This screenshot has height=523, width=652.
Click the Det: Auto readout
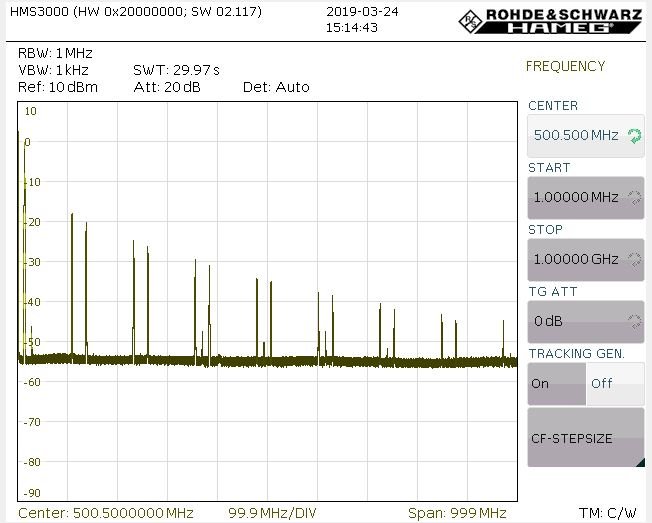click(276, 87)
